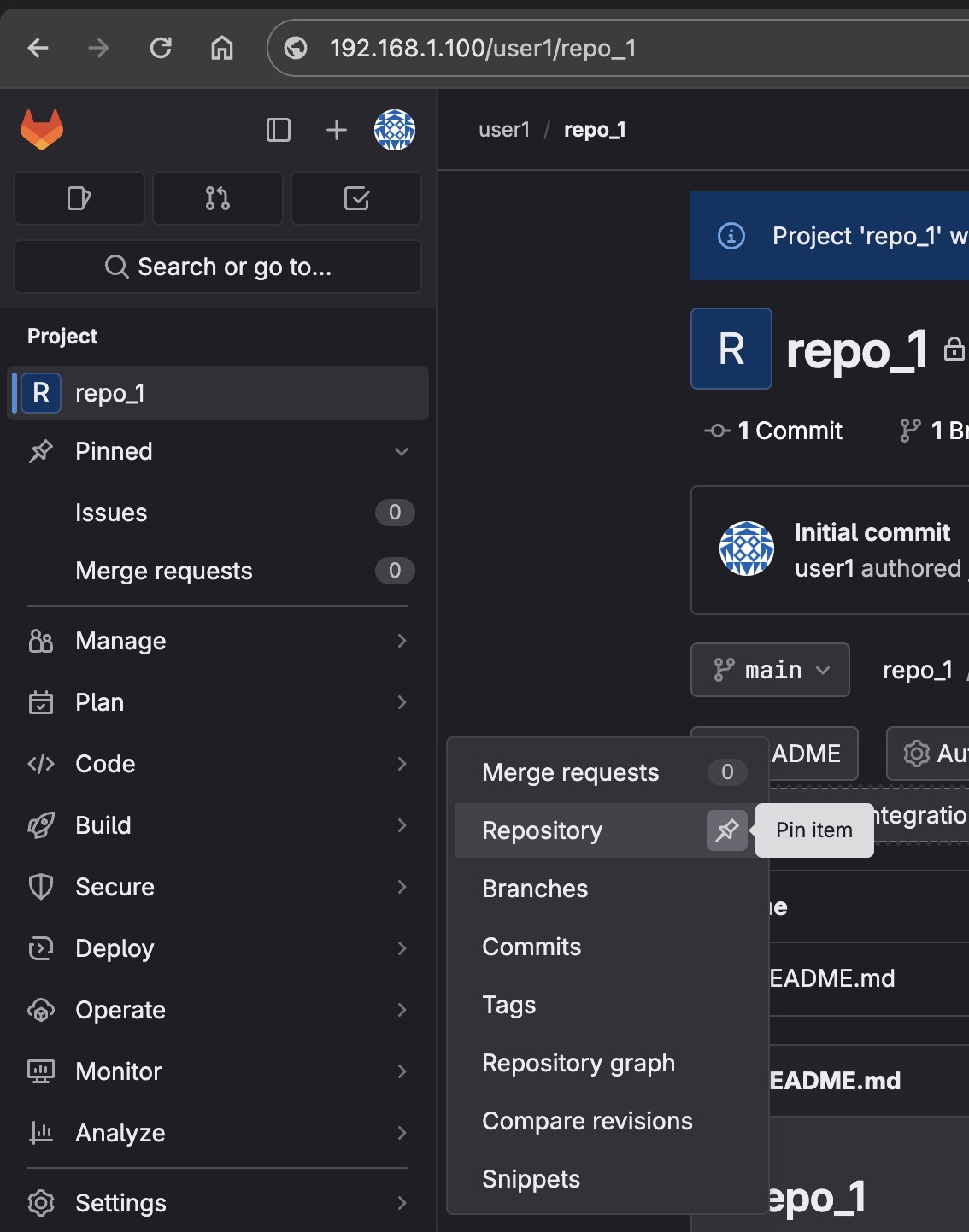Choose Repository graph in flyout menu
Image resolution: width=969 pixels, height=1232 pixels.
(x=578, y=1063)
